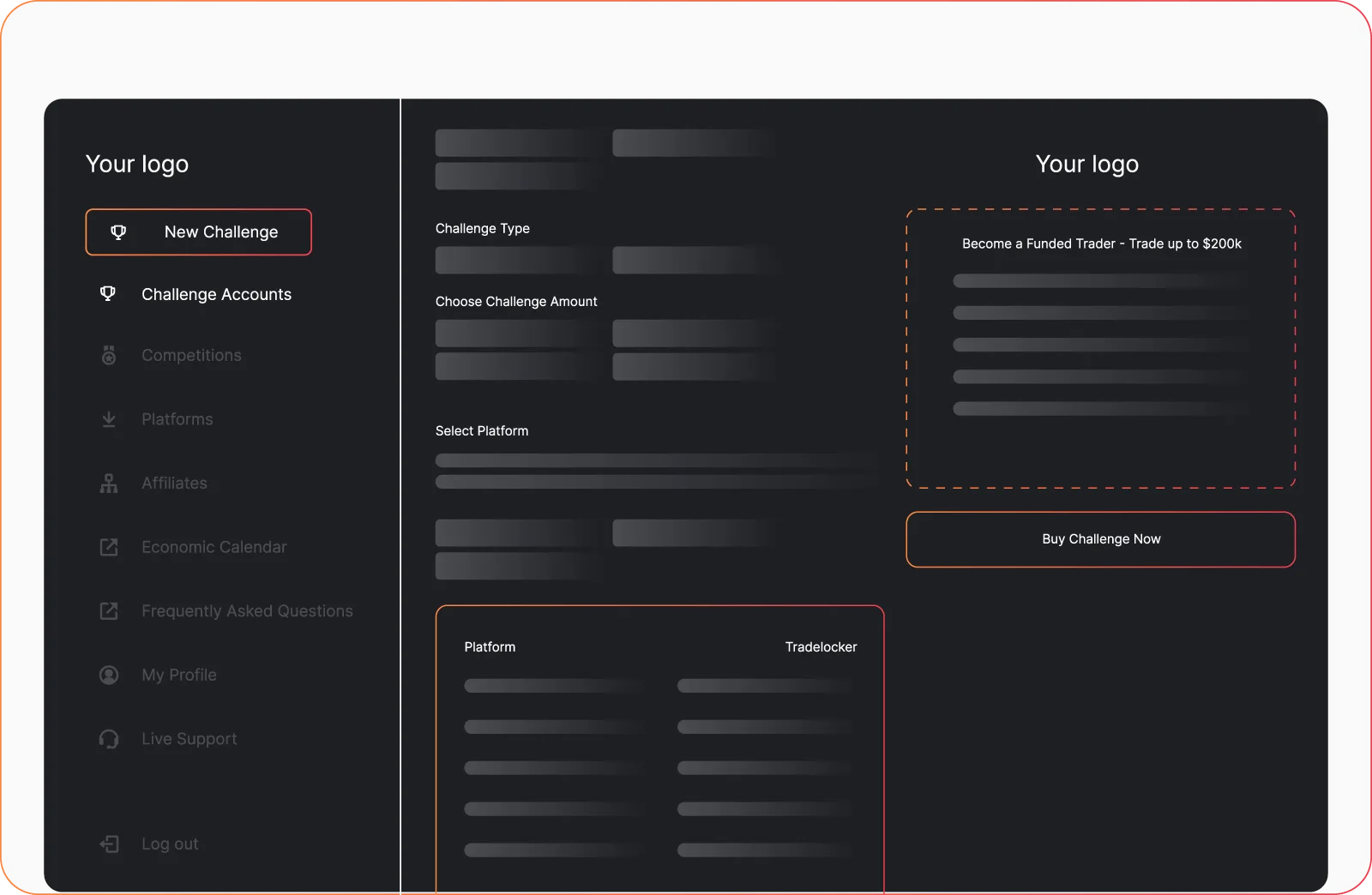The height and width of the screenshot is (895, 1372).
Task: Click the Log out door icon
Action: 109,844
